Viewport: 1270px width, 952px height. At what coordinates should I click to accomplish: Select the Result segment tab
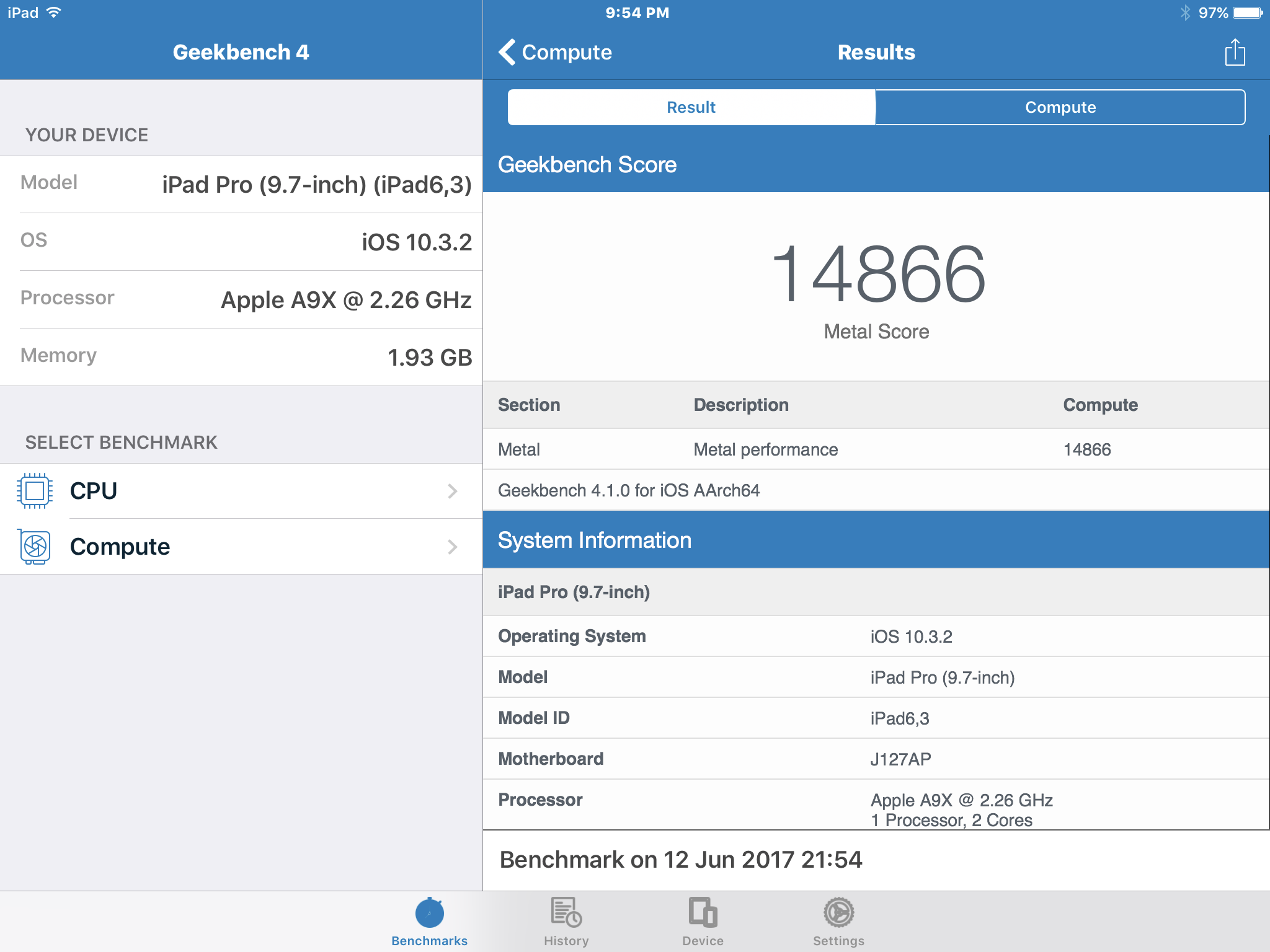[x=691, y=107]
